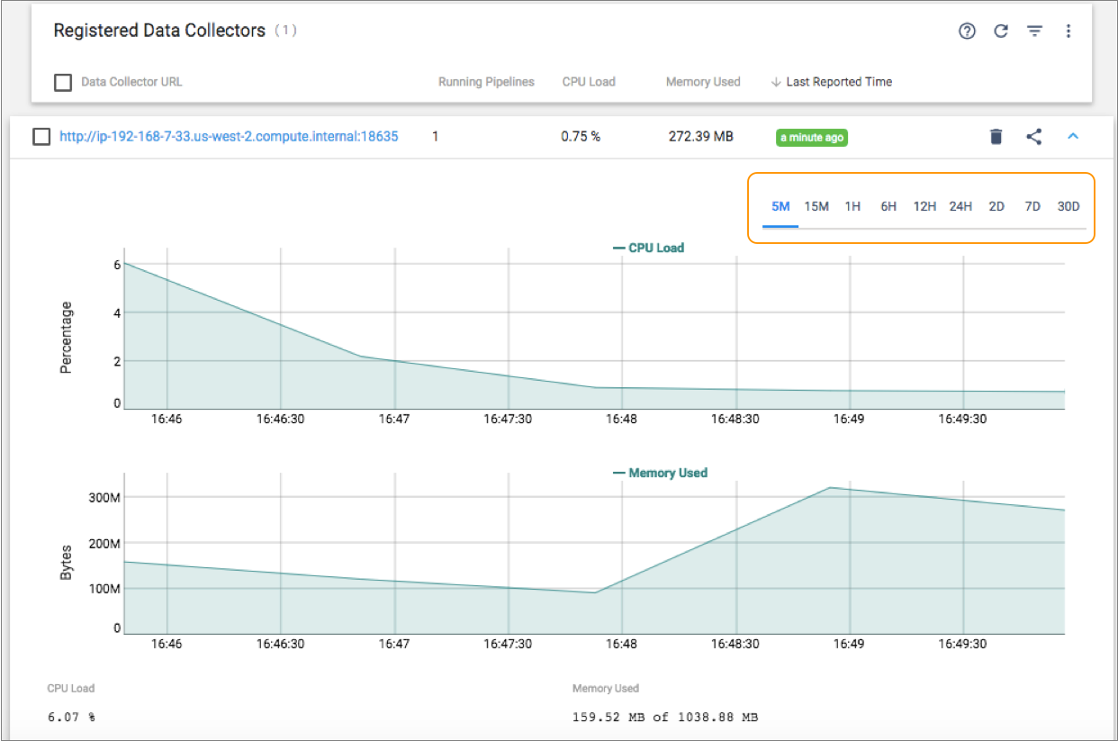The image size is (1118, 741).
Task: Switch to the 15M time range
Action: [817, 206]
